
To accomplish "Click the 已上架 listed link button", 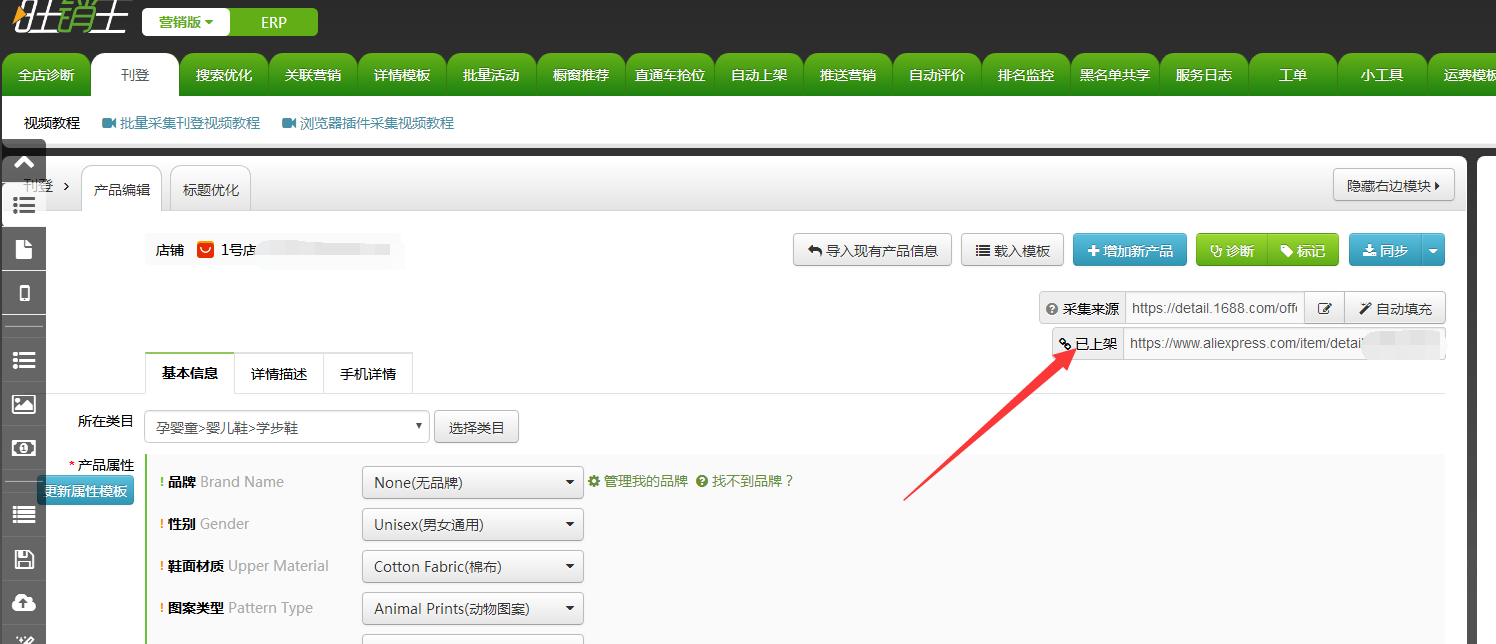I will 1088,343.
